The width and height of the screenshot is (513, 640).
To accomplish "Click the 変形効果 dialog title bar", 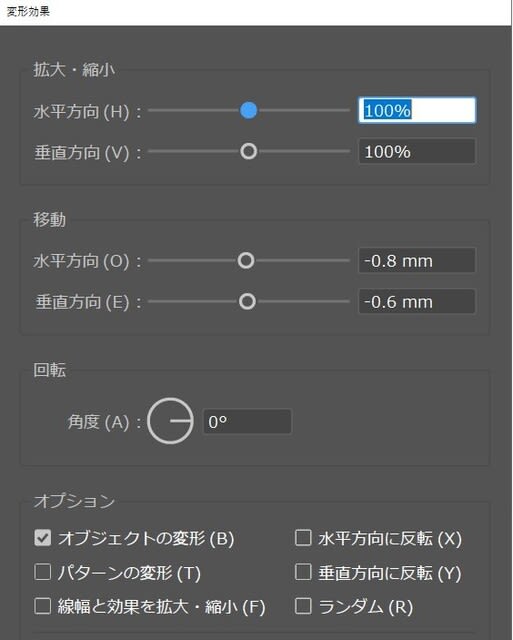I will coord(256,12).
